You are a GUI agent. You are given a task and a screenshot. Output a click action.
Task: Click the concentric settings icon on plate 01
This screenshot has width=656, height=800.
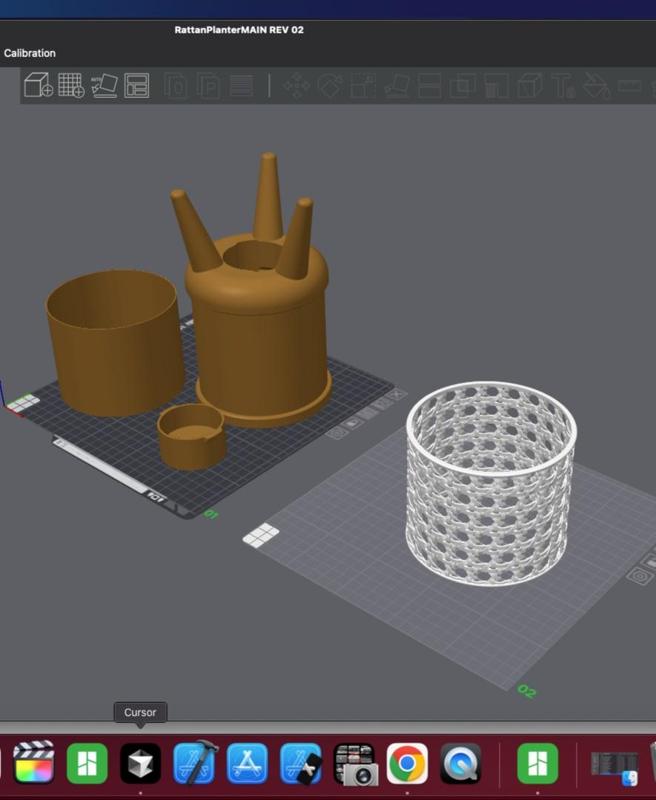click(337, 433)
